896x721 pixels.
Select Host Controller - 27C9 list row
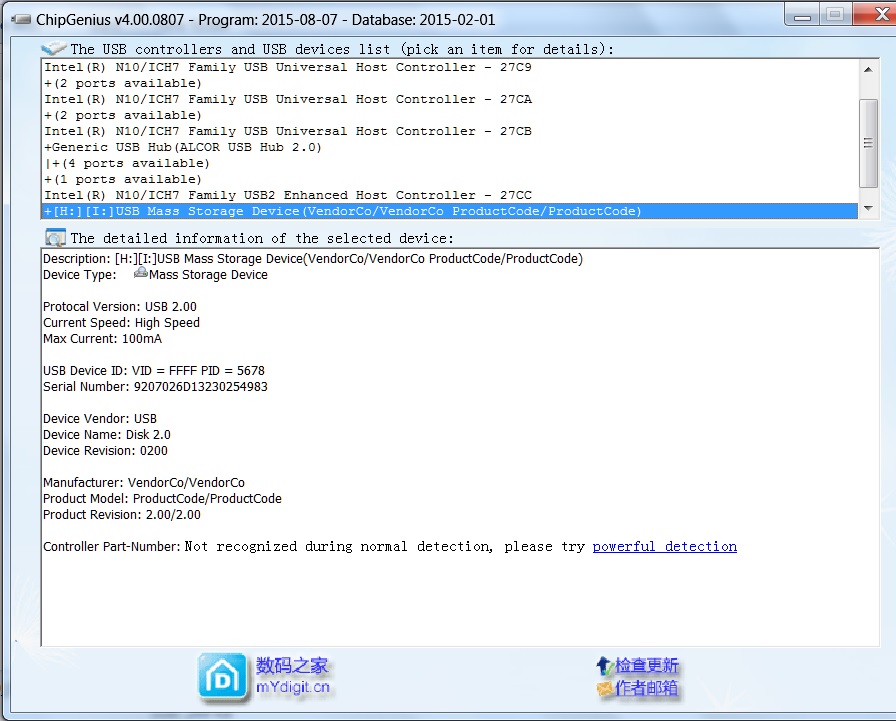click(x=450, y=67)
